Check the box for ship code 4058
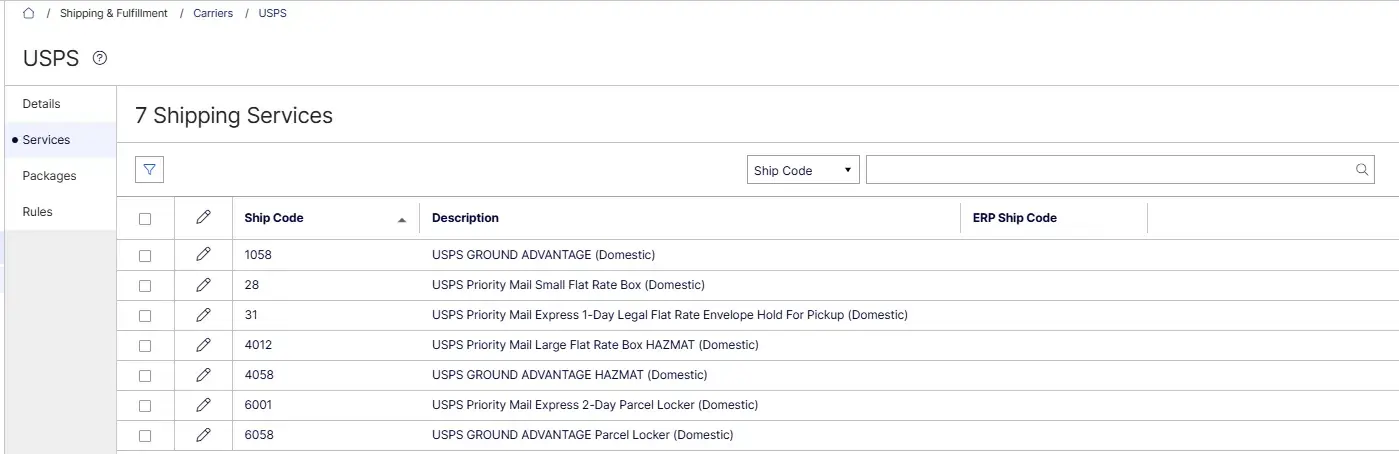 coord(145,376)
